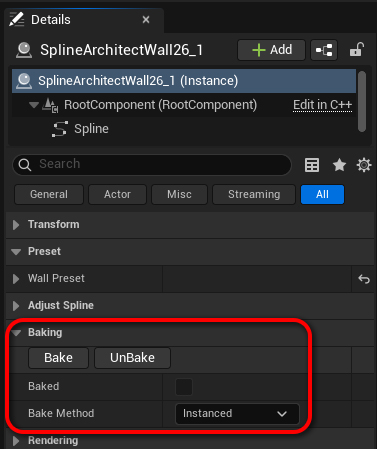Open the Bake Method dropdown
The image size is (377, 449).
[x=237, y=414]
